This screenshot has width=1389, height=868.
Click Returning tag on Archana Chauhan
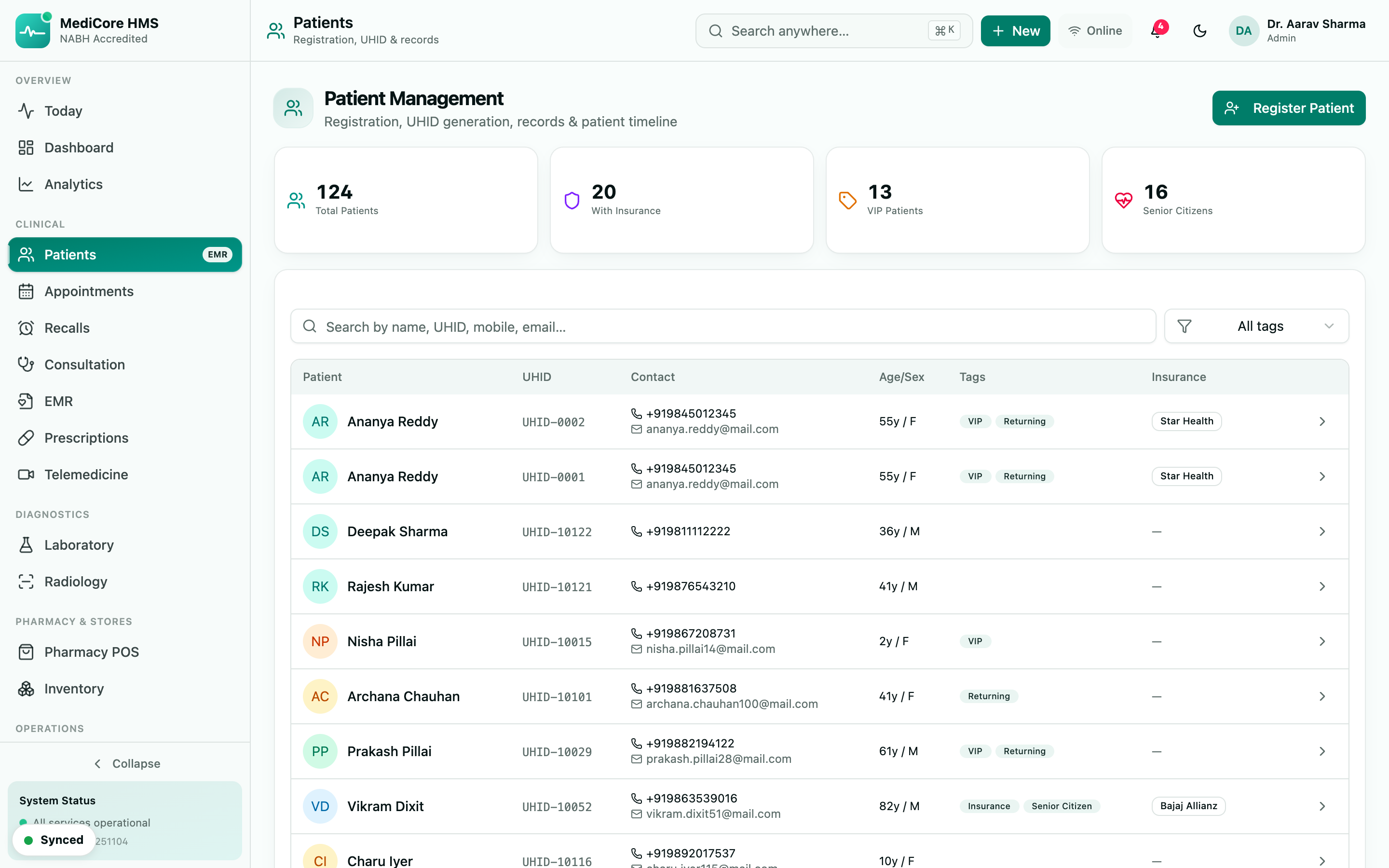pos(988,697)
